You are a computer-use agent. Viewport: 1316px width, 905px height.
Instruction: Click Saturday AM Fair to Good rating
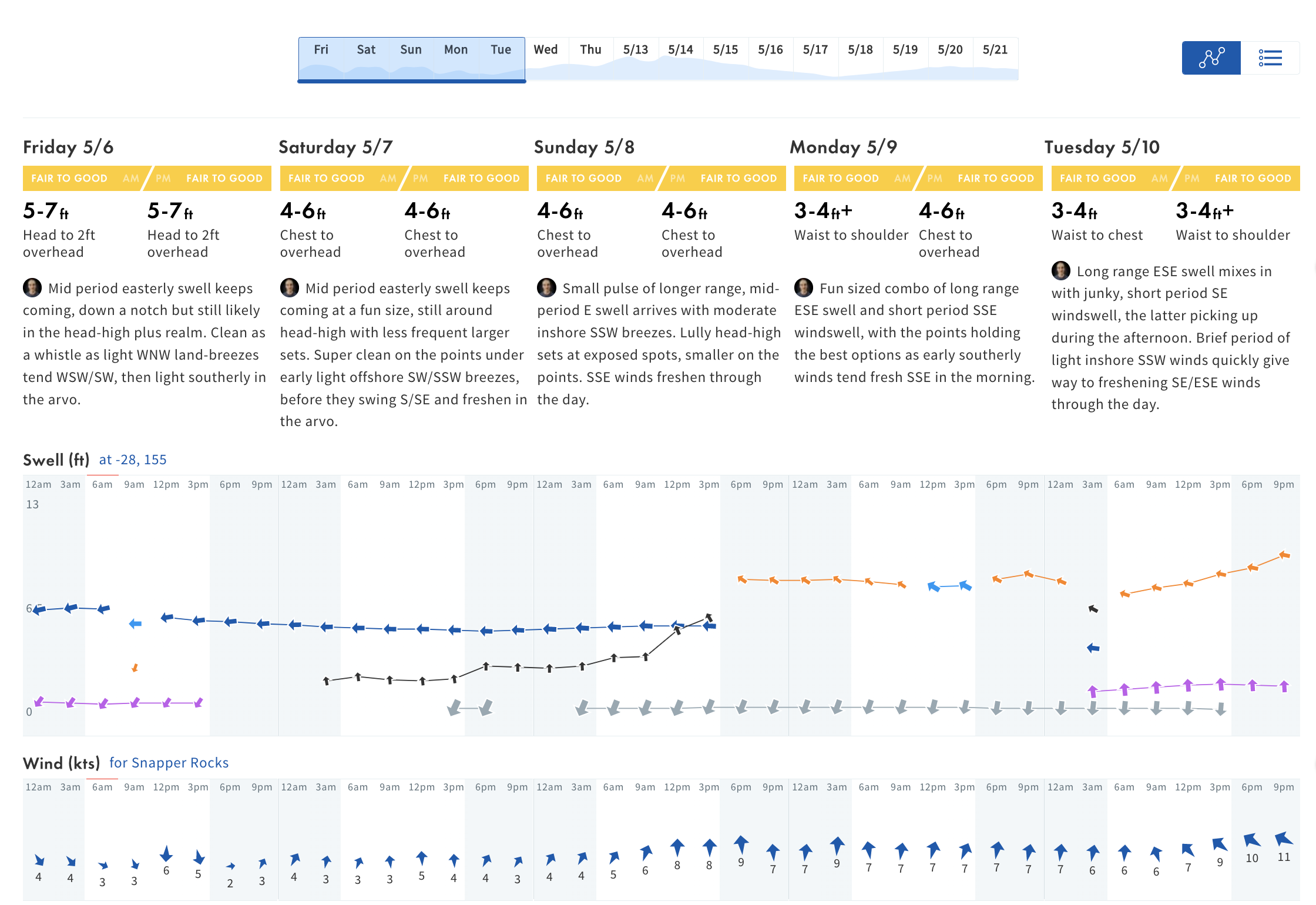click(x=342, y=178)
